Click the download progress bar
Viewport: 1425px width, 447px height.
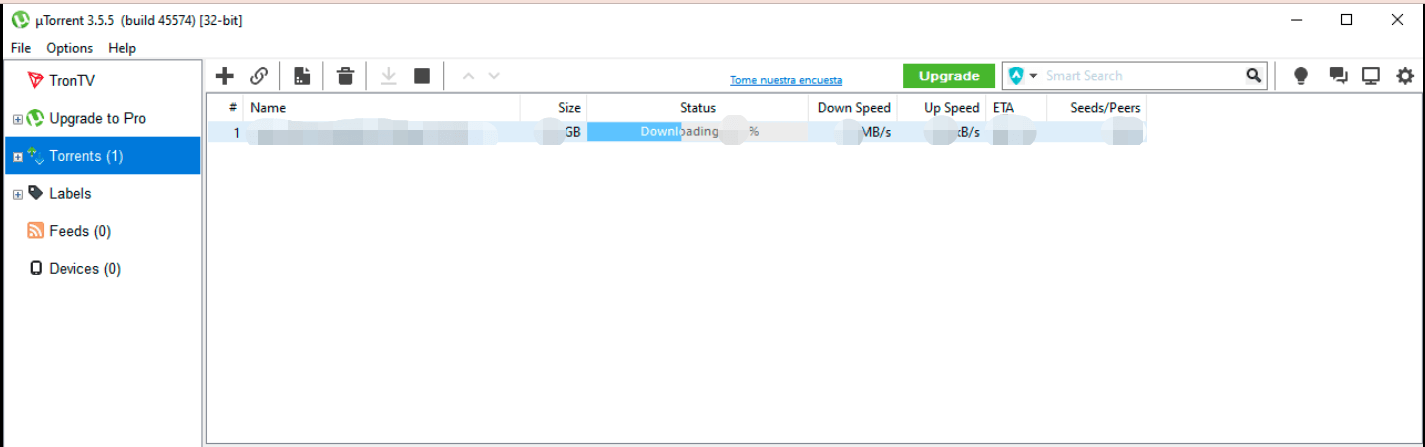tap(697, 132)
